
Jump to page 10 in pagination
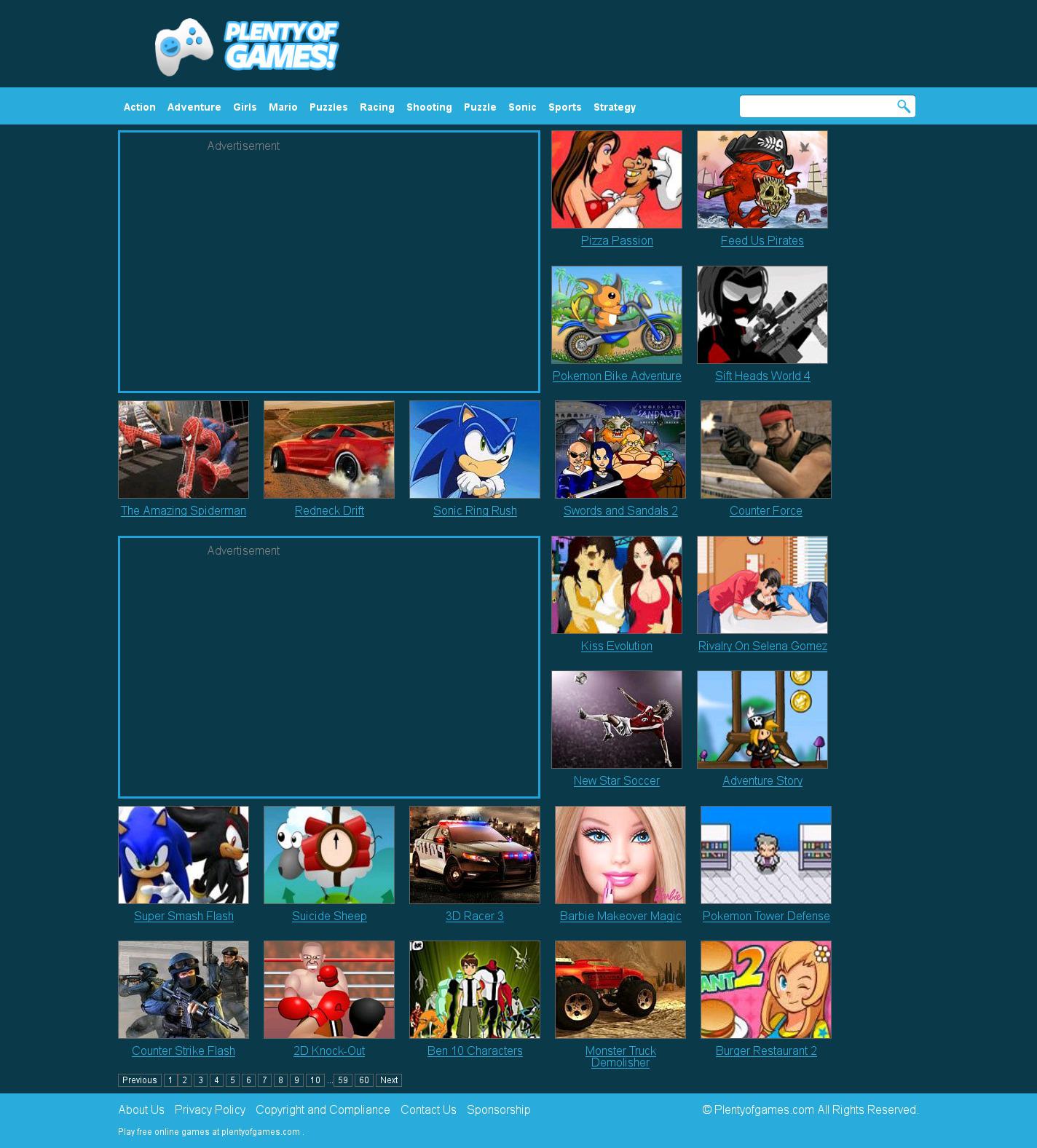[x=315, y=1080]
